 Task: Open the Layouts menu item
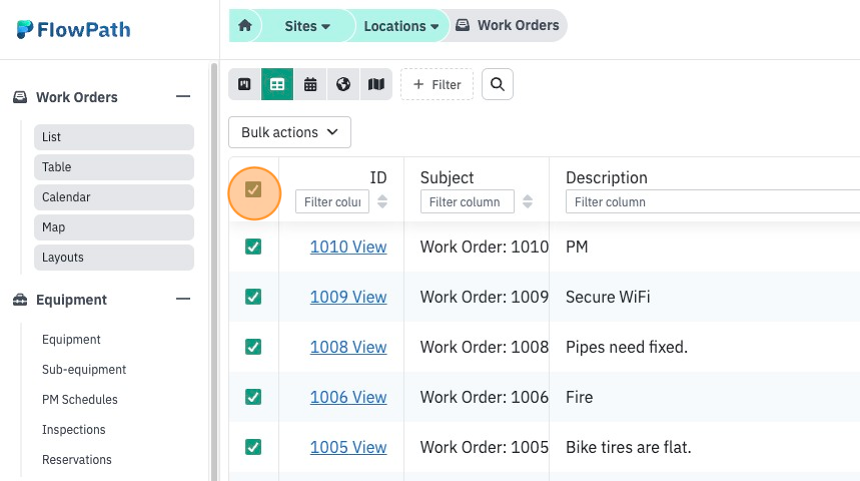click(x=114, y=257)
